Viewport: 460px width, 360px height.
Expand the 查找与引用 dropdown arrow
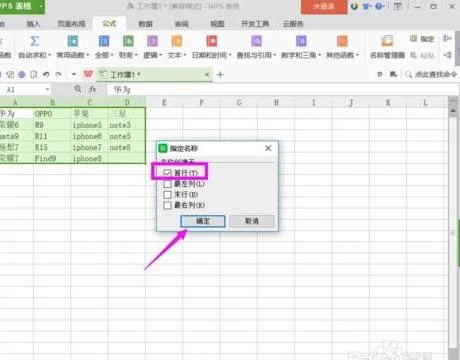[275, 55]
